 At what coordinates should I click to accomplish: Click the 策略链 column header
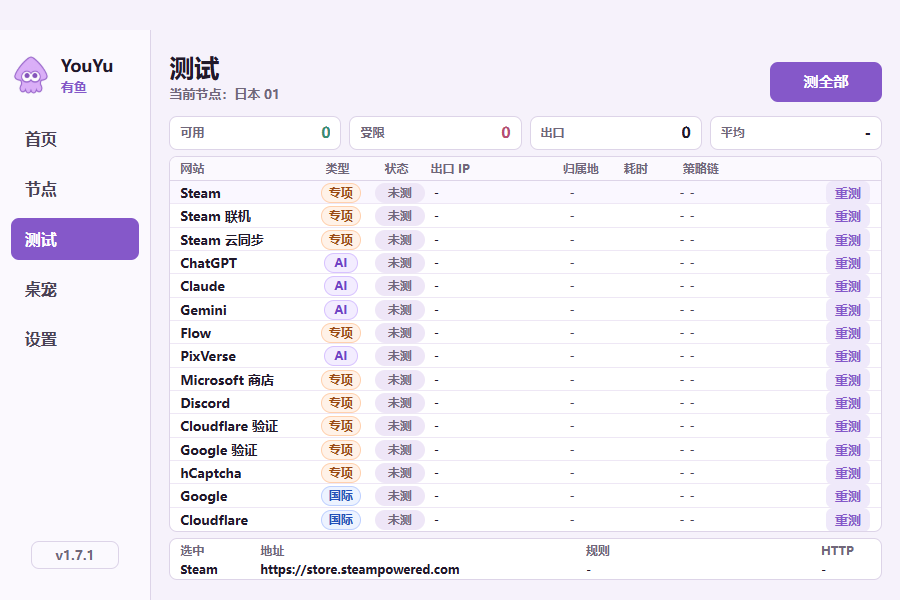point(701,169)
